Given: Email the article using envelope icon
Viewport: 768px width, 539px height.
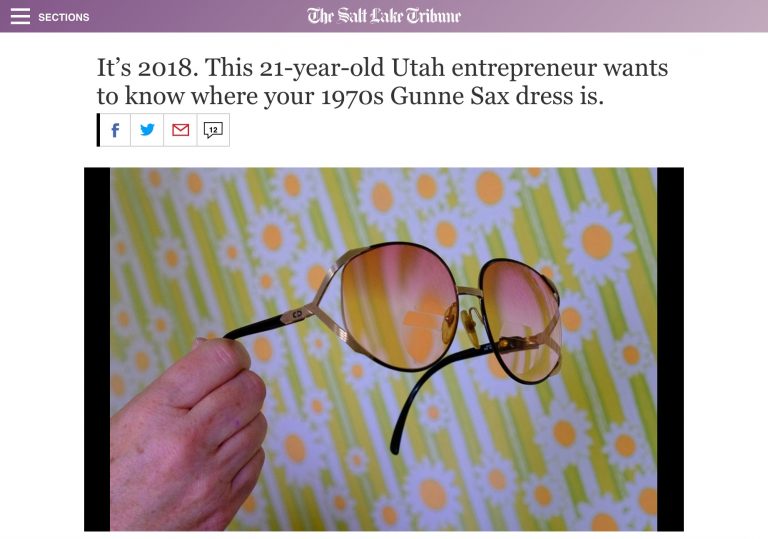Looking at the screenshot, I should click(x=180, y=130).
